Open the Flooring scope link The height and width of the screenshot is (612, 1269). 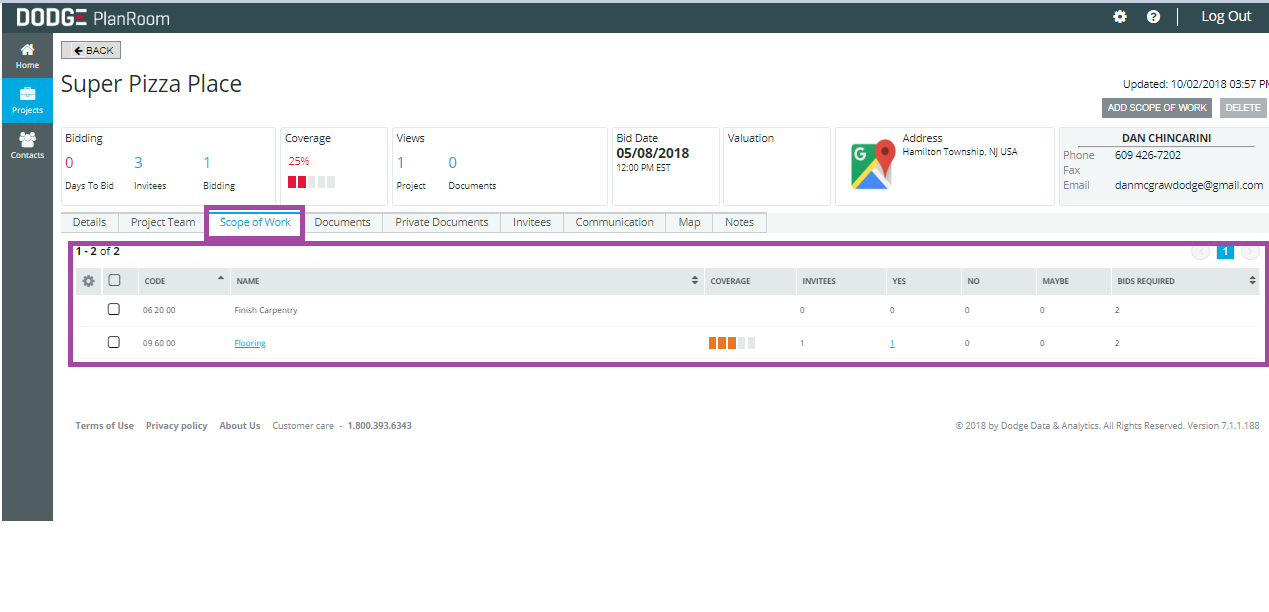(250, 343)
